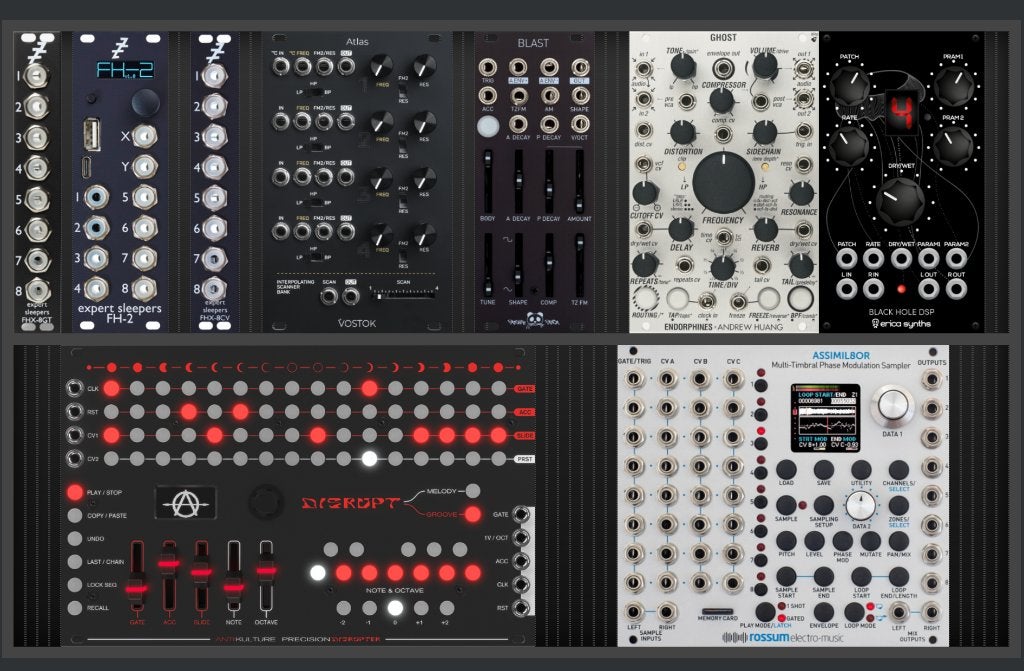Click the DISTORTION knob on Ghost
This screenshot has width=1024, height=671.
click(682, 132)
